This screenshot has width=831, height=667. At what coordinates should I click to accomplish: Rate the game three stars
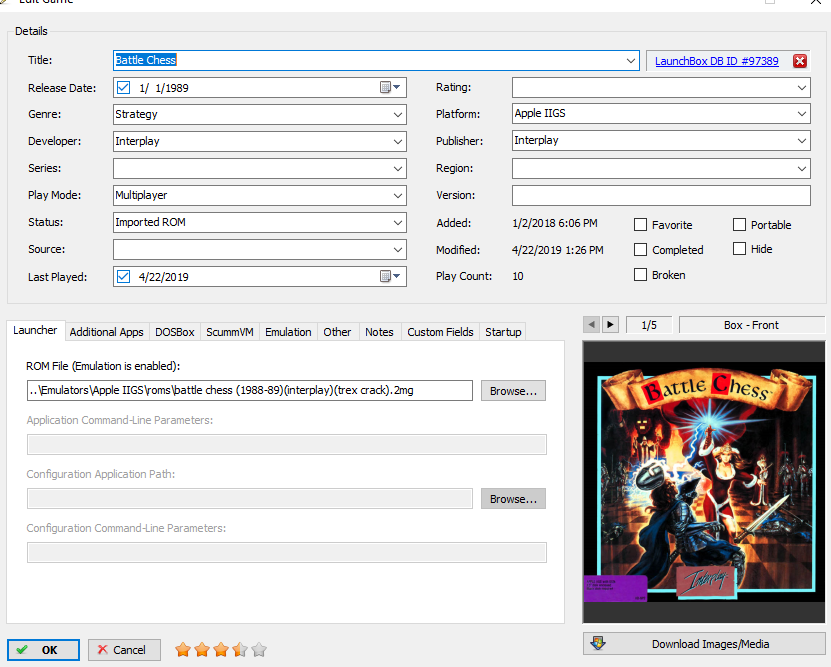pyautogui.click(x=221, y=650)
